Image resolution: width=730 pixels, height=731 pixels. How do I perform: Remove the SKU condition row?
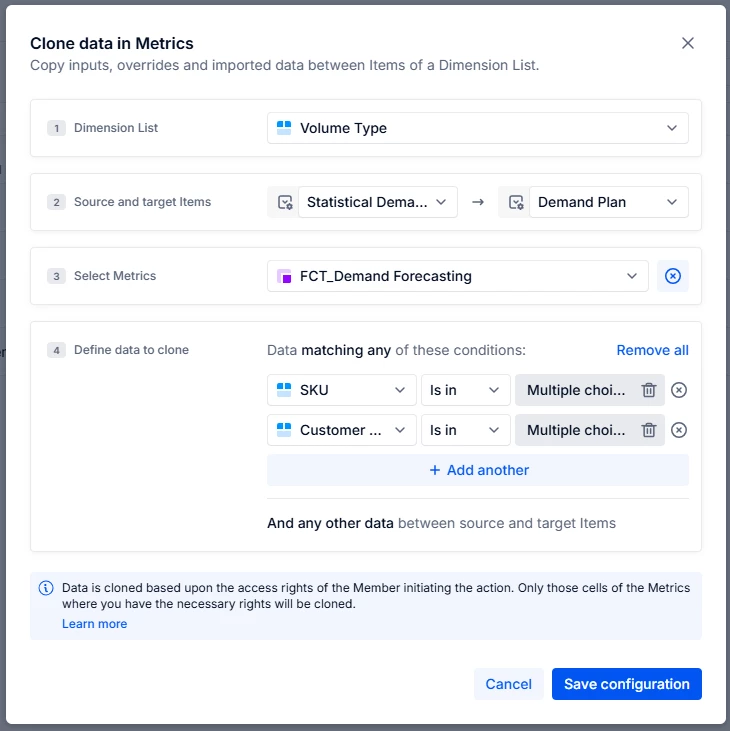[x=679, y=390]
